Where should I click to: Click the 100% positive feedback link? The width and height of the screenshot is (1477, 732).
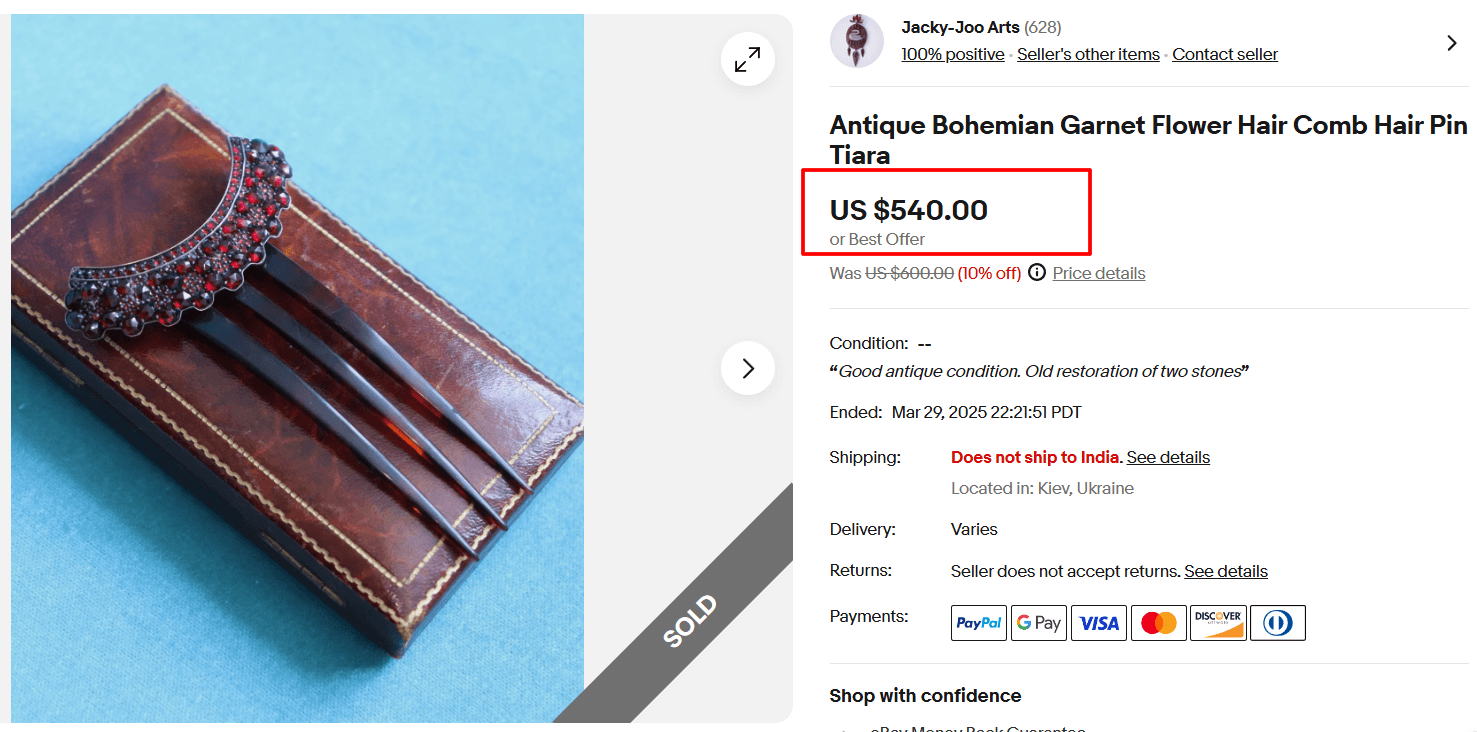tap(952, 54)
